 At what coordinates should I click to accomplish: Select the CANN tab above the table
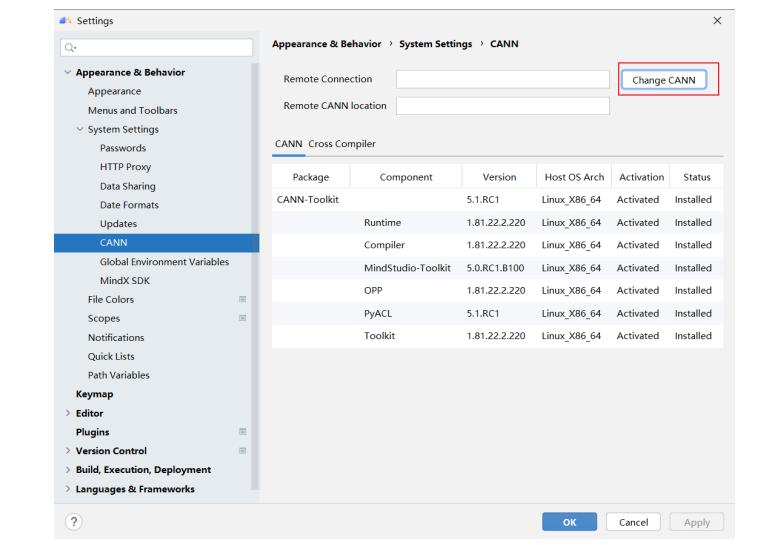[288, 144]
